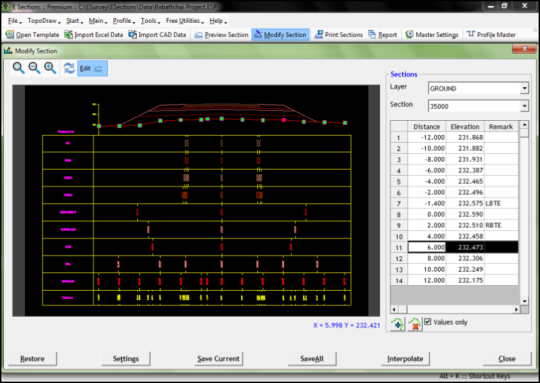Click the zoom in magnifier icon
The height and width of the screenshot is (383, 540).
pyautogui.click(x=50, y=68)
